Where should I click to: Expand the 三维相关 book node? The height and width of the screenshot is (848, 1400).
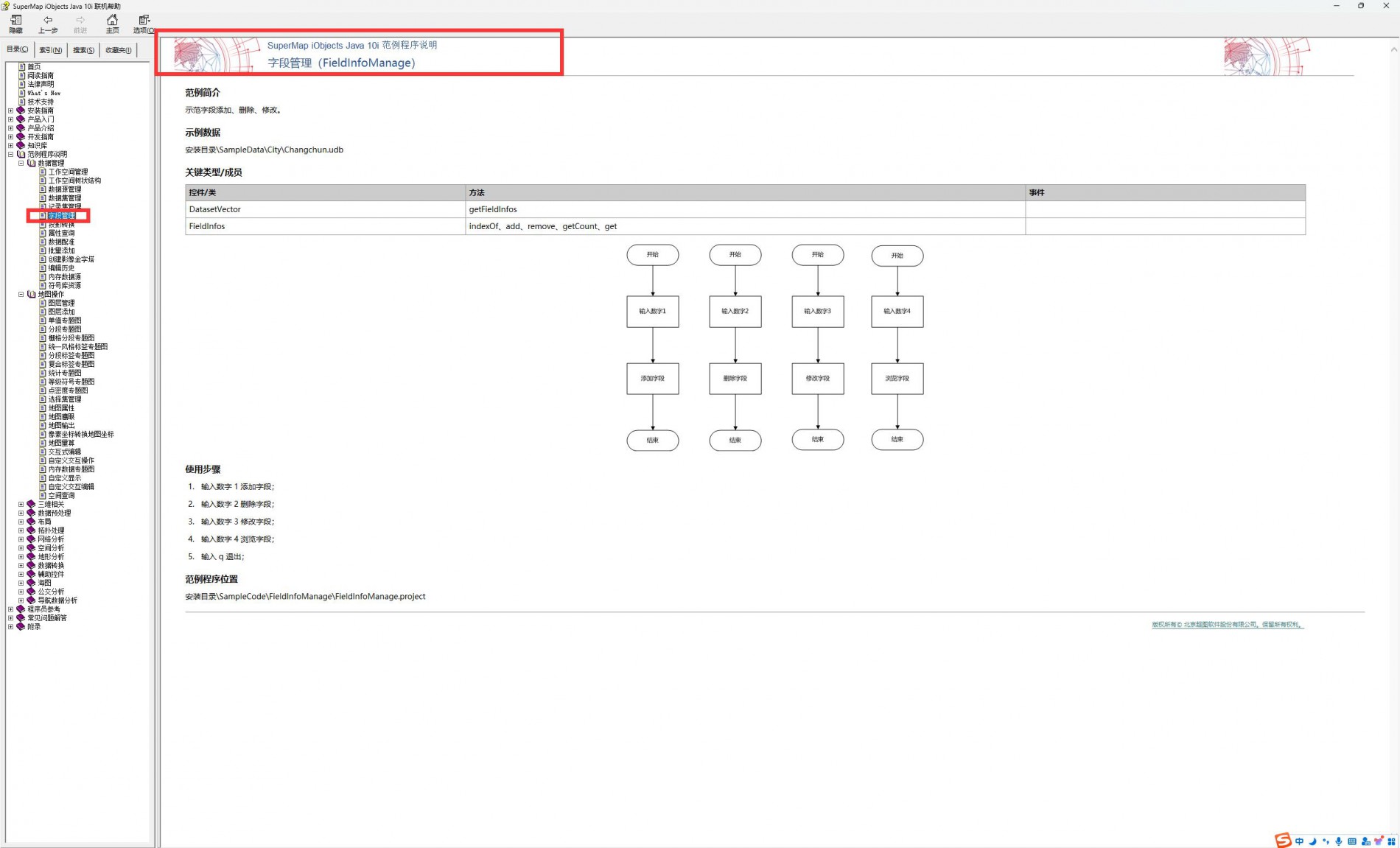coord(21,505)
